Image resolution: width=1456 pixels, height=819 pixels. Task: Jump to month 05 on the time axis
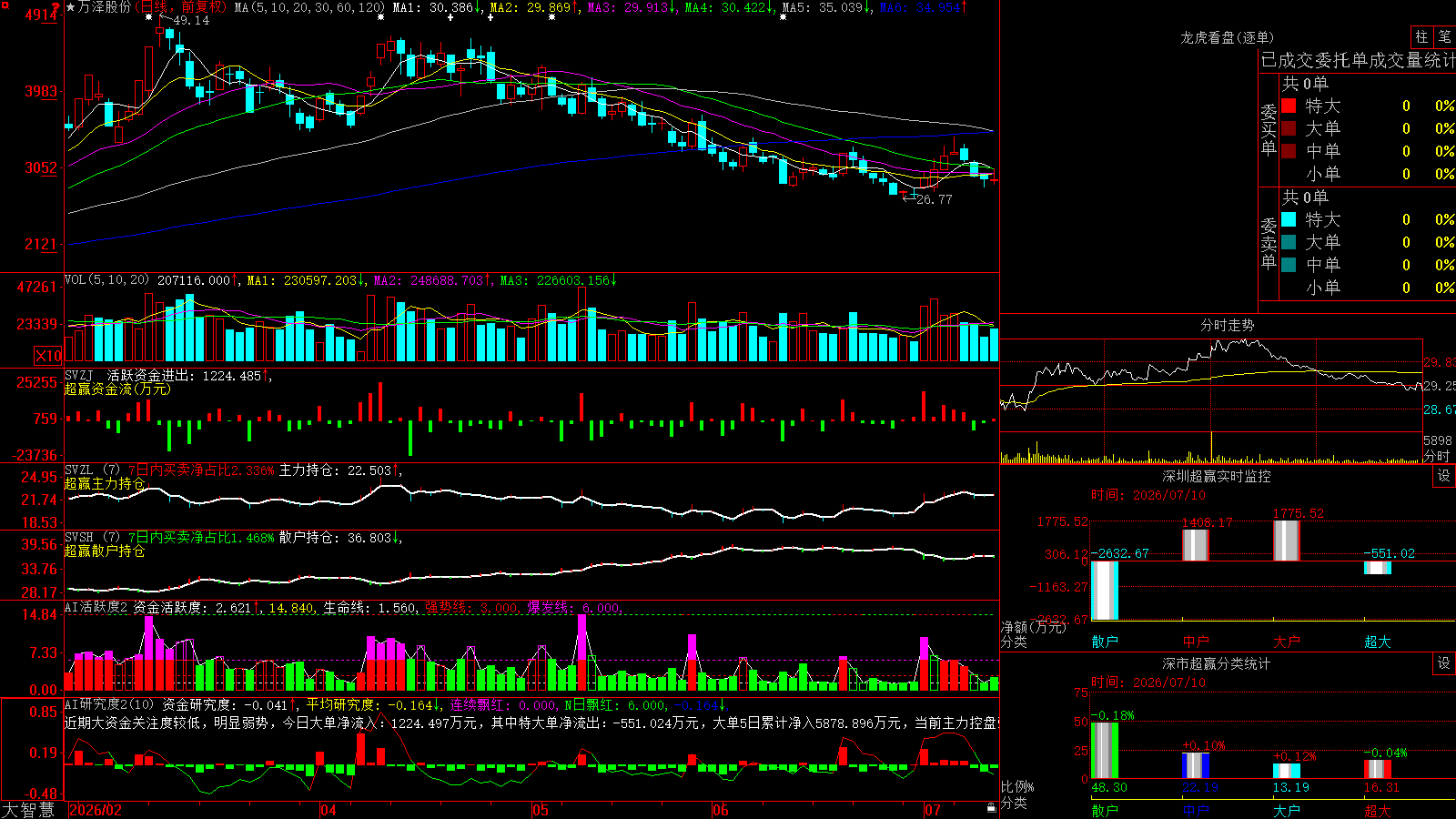click(x=541, y=810)
